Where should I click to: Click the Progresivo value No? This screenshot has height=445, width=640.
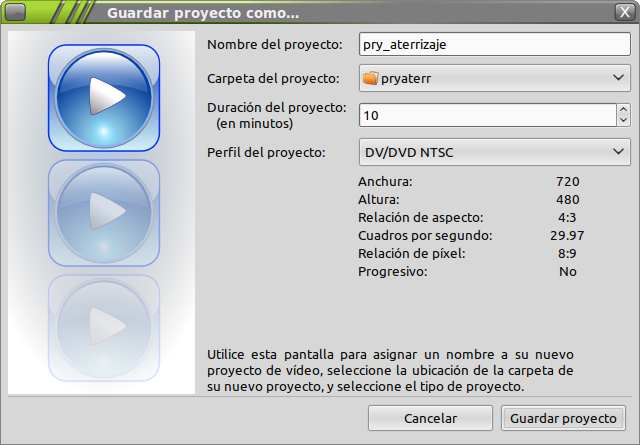(568, 271)
